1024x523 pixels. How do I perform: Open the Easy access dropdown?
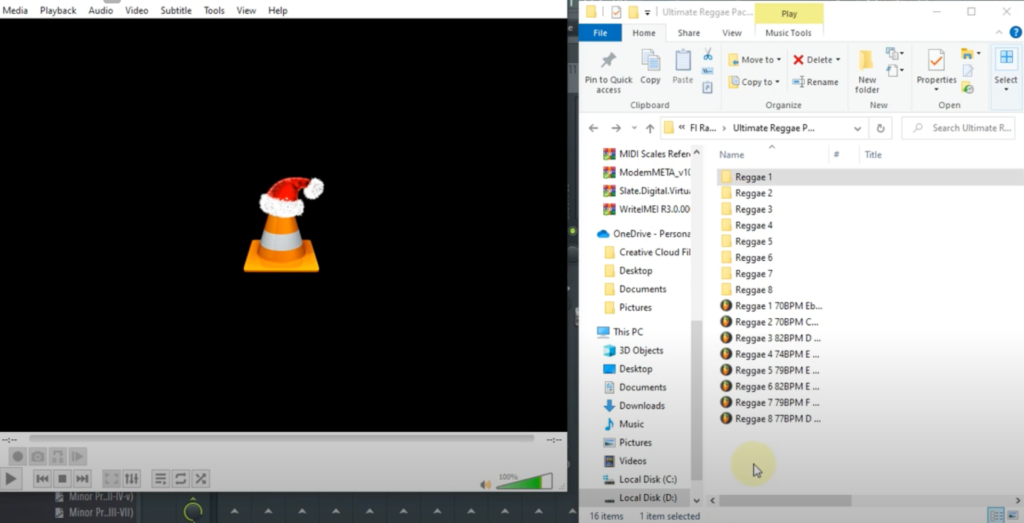[895, 71]
